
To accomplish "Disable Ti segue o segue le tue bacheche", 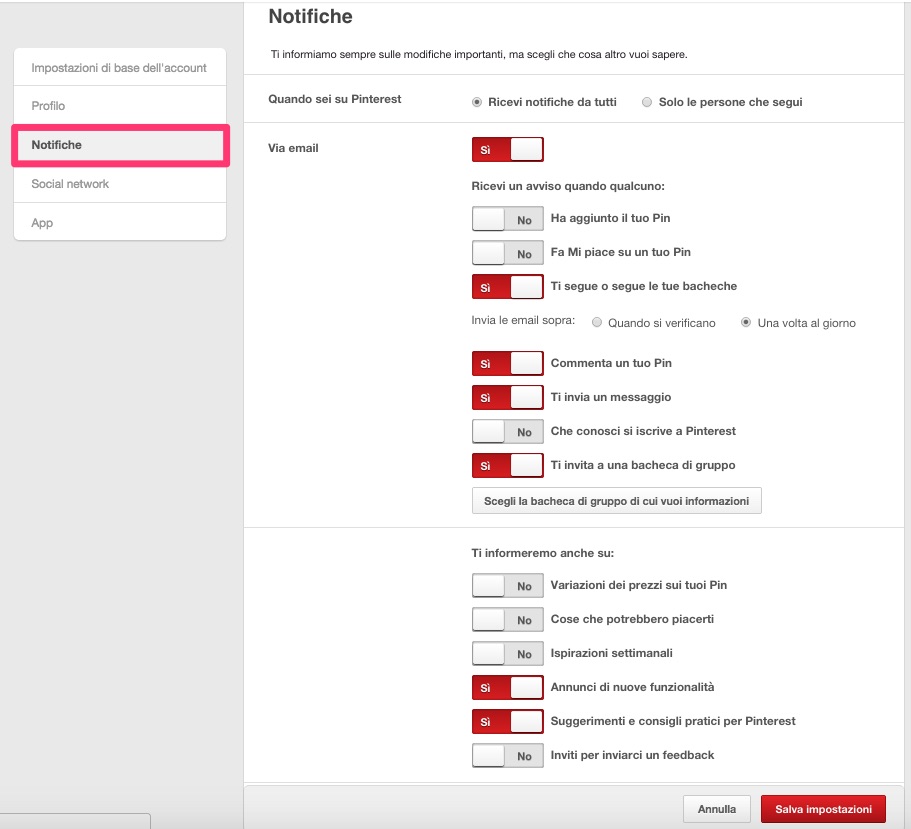I will [507, 287].
